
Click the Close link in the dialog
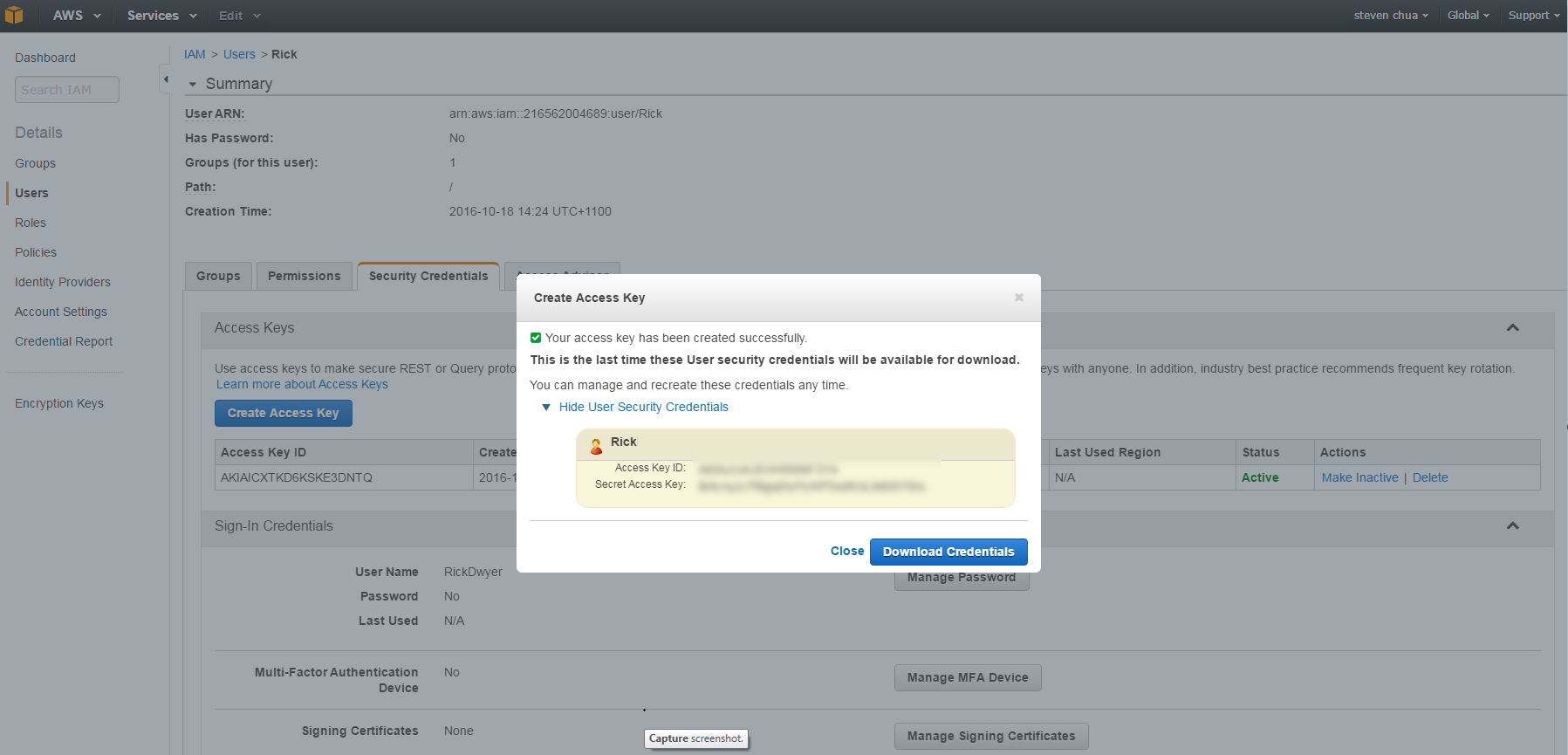[847, 551]
